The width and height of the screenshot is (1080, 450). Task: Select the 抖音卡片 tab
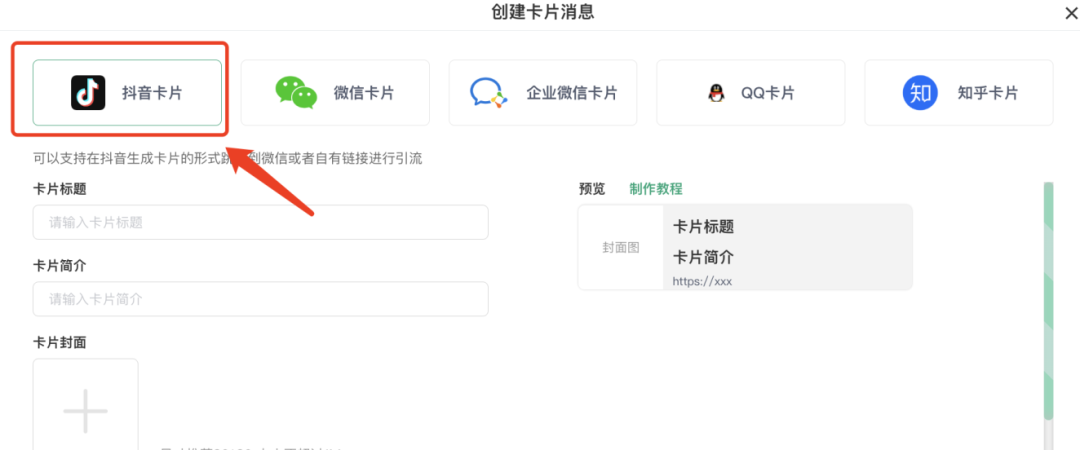click(127, 93)
